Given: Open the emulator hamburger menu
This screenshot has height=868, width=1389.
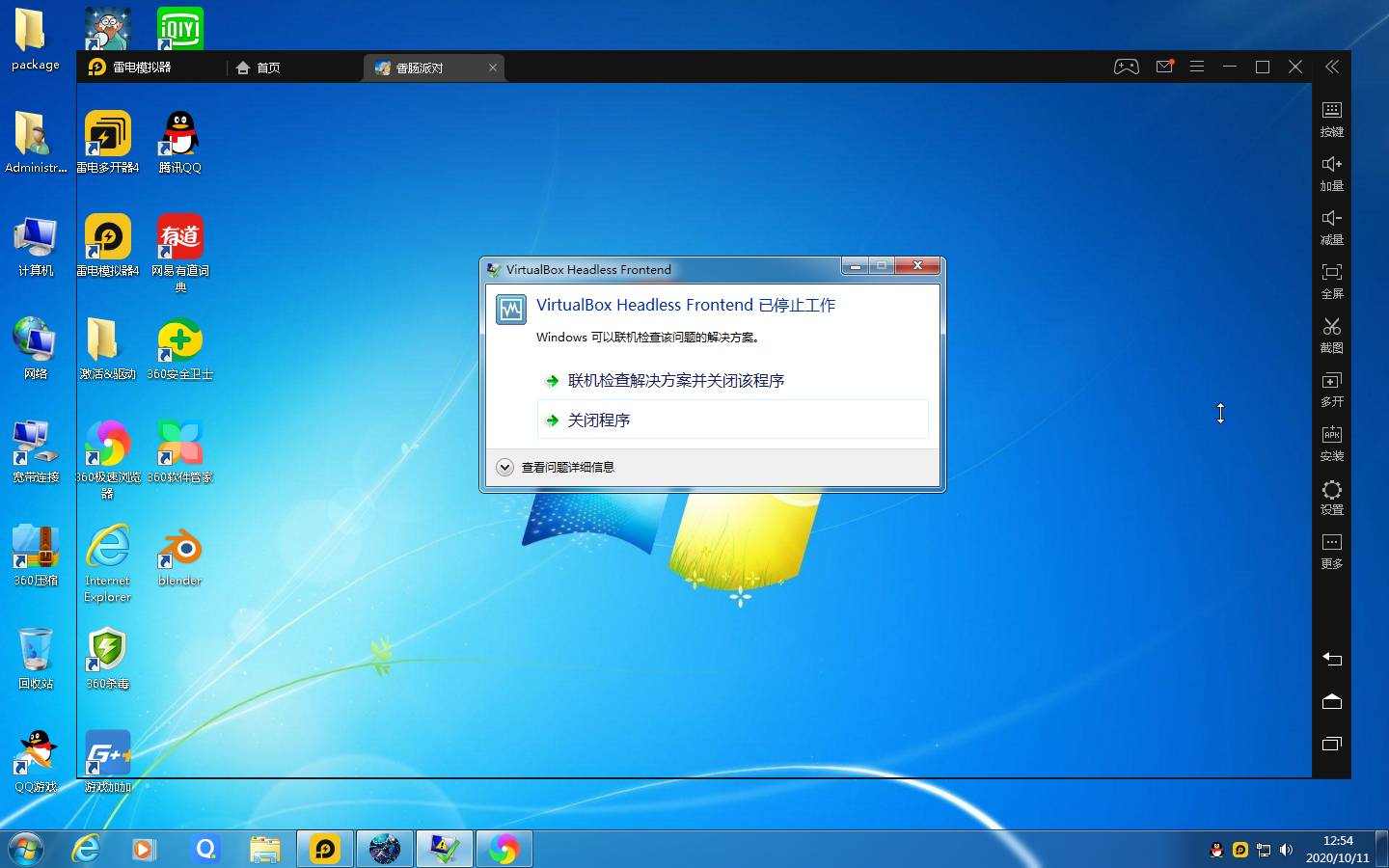Looking at the screenshot, I should (x=1197, y=67).
